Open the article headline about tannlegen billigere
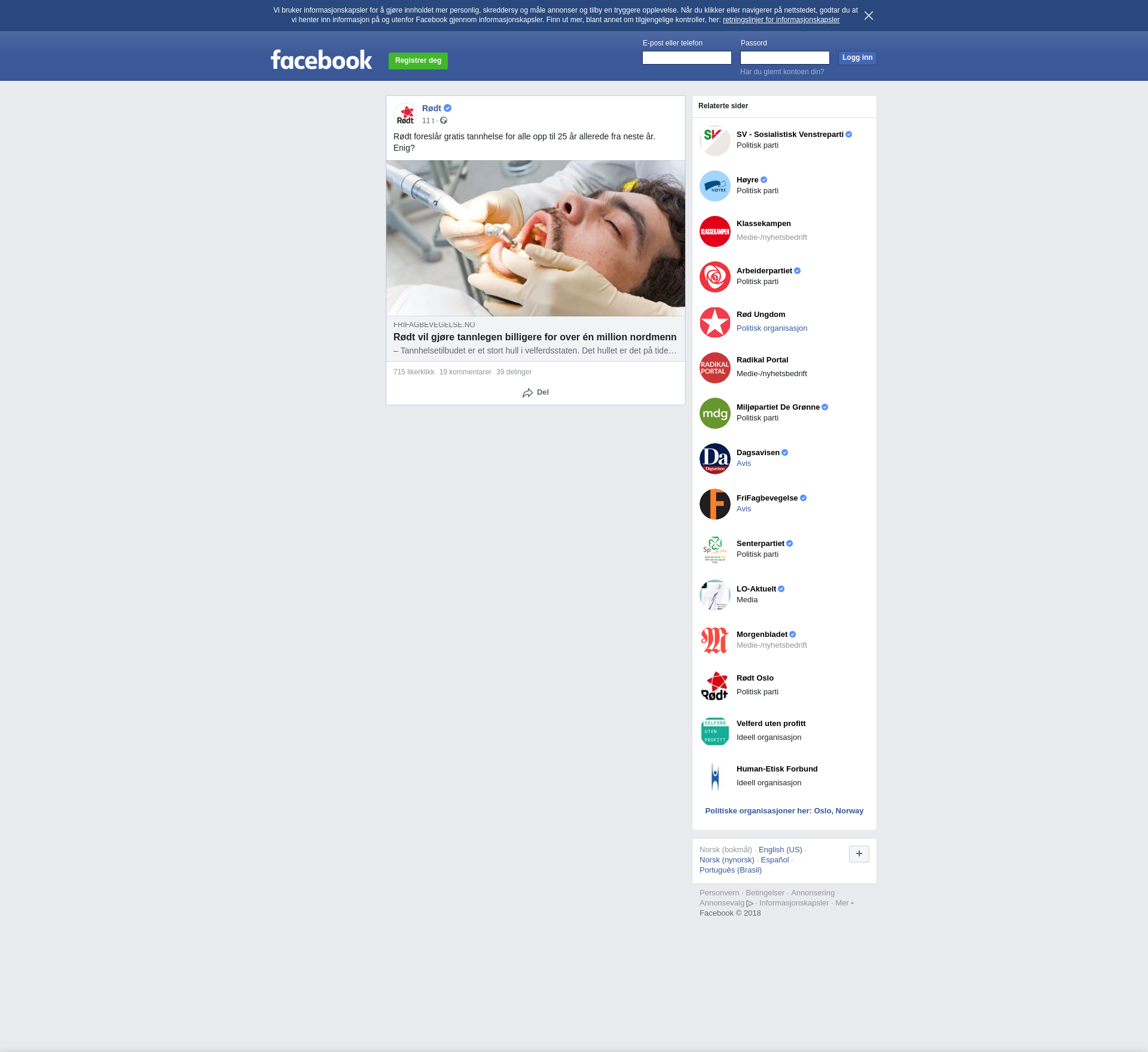1148x1052 pixels. [535, 337]
